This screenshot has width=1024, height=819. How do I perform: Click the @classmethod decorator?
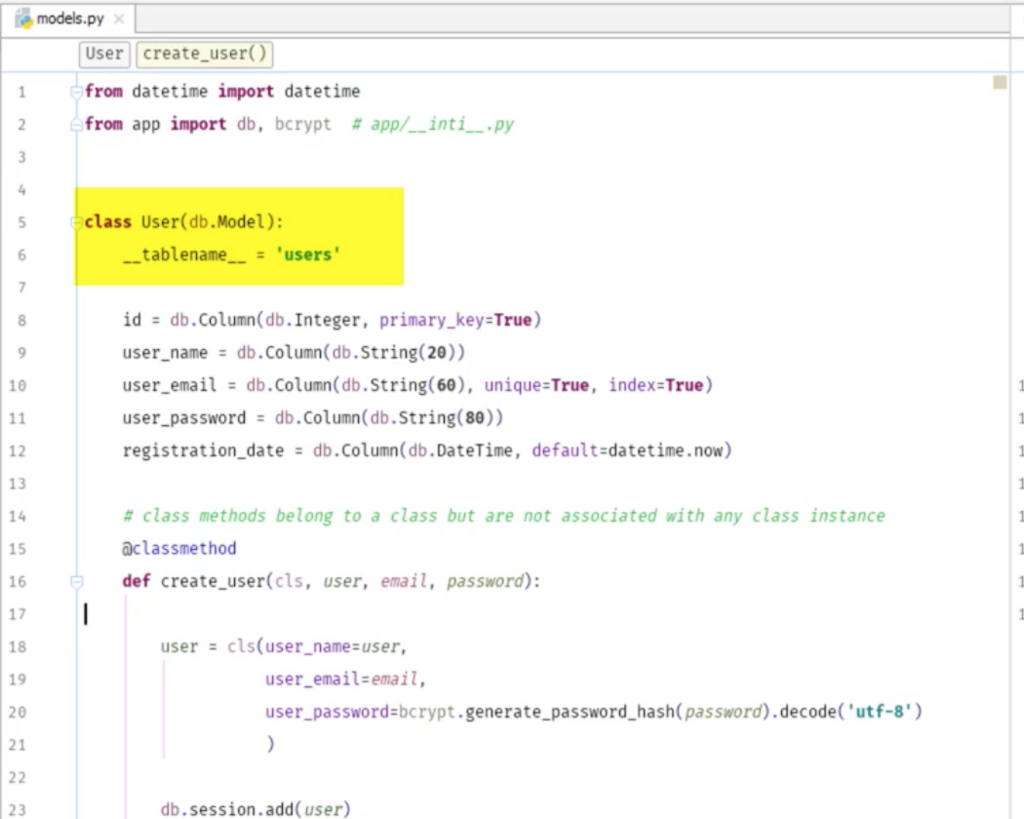click(x=179, y=549)
